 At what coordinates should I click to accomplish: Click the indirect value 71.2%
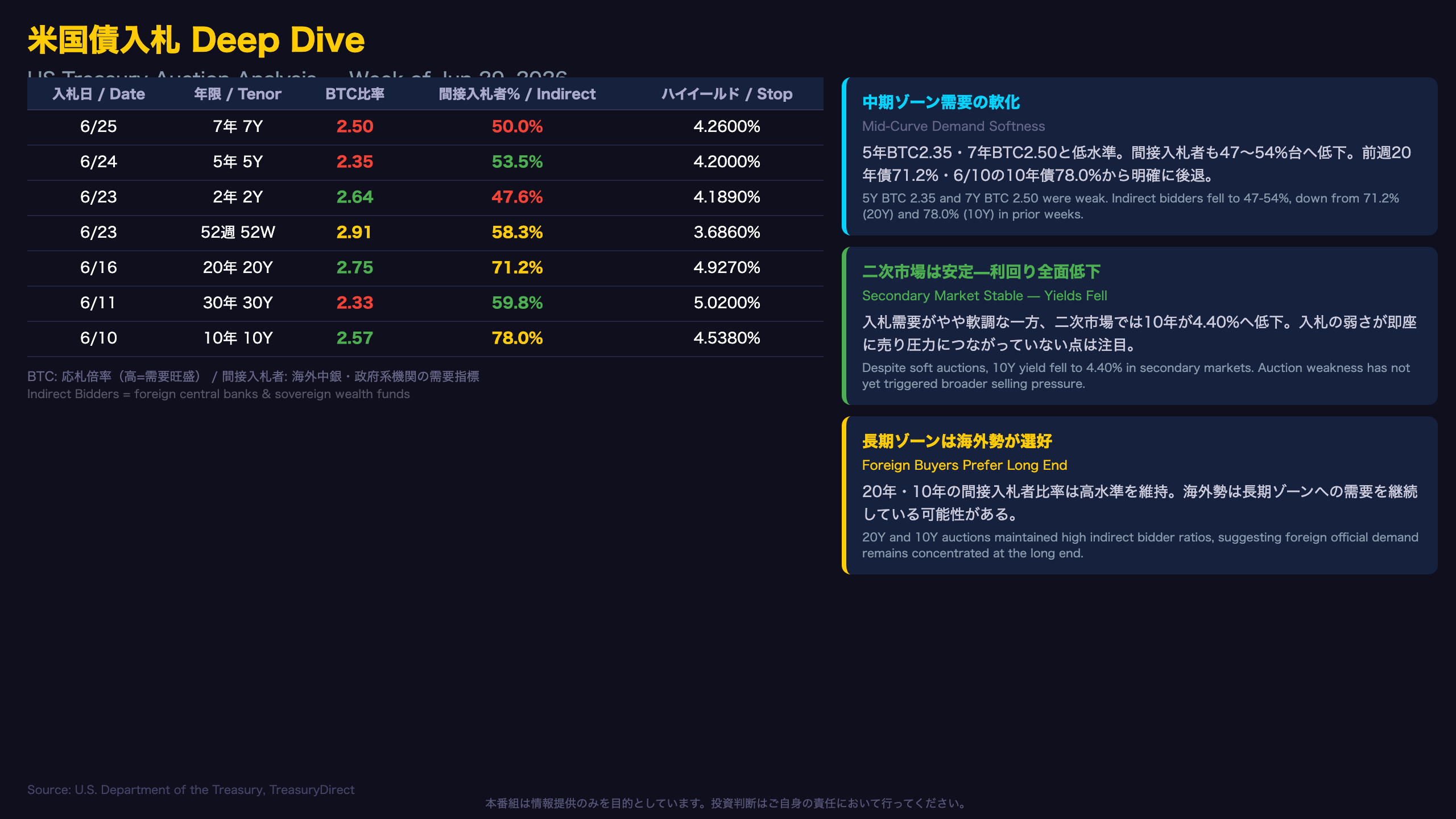(517, 267)
